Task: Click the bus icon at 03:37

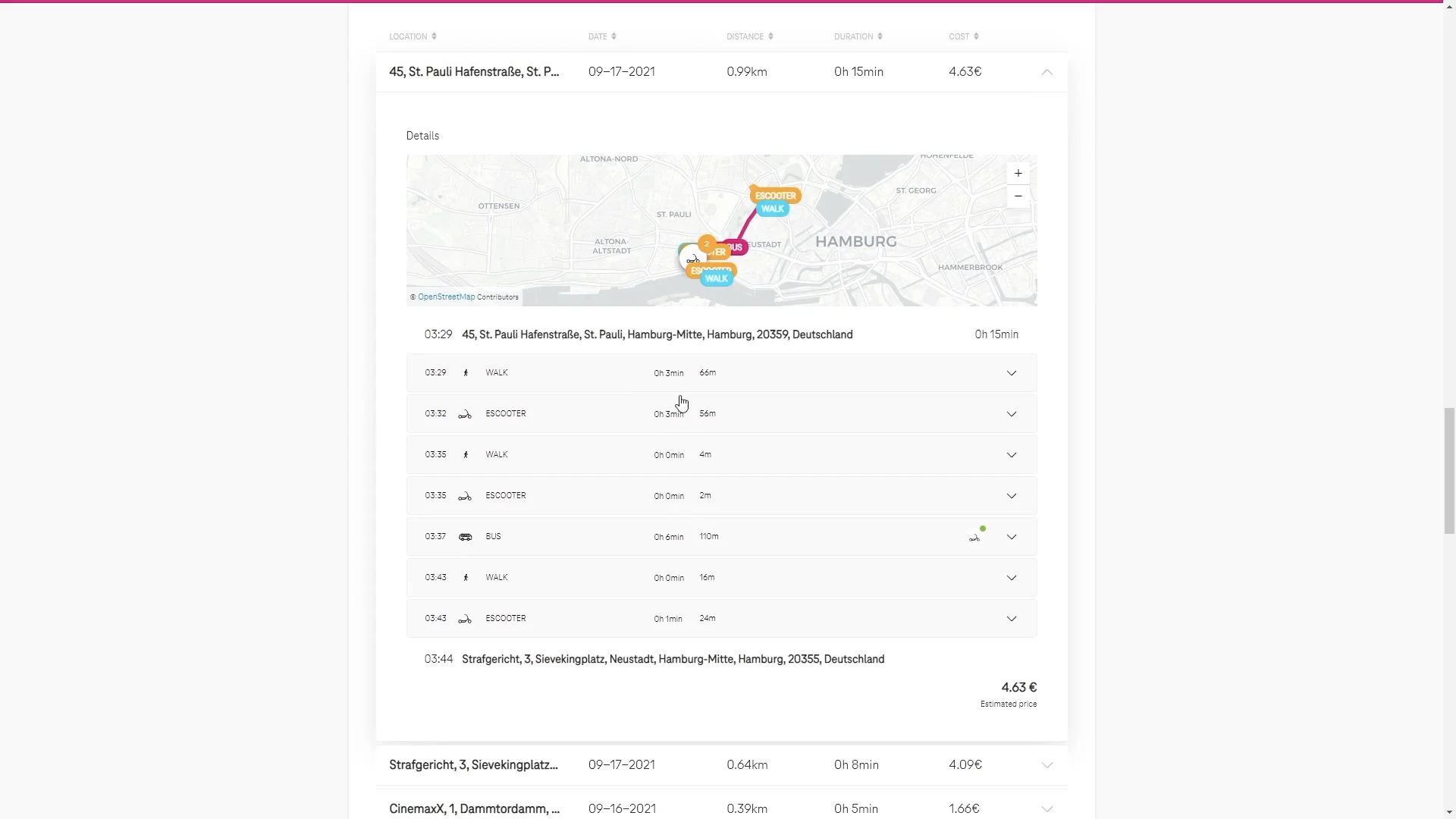Action: 466,537
